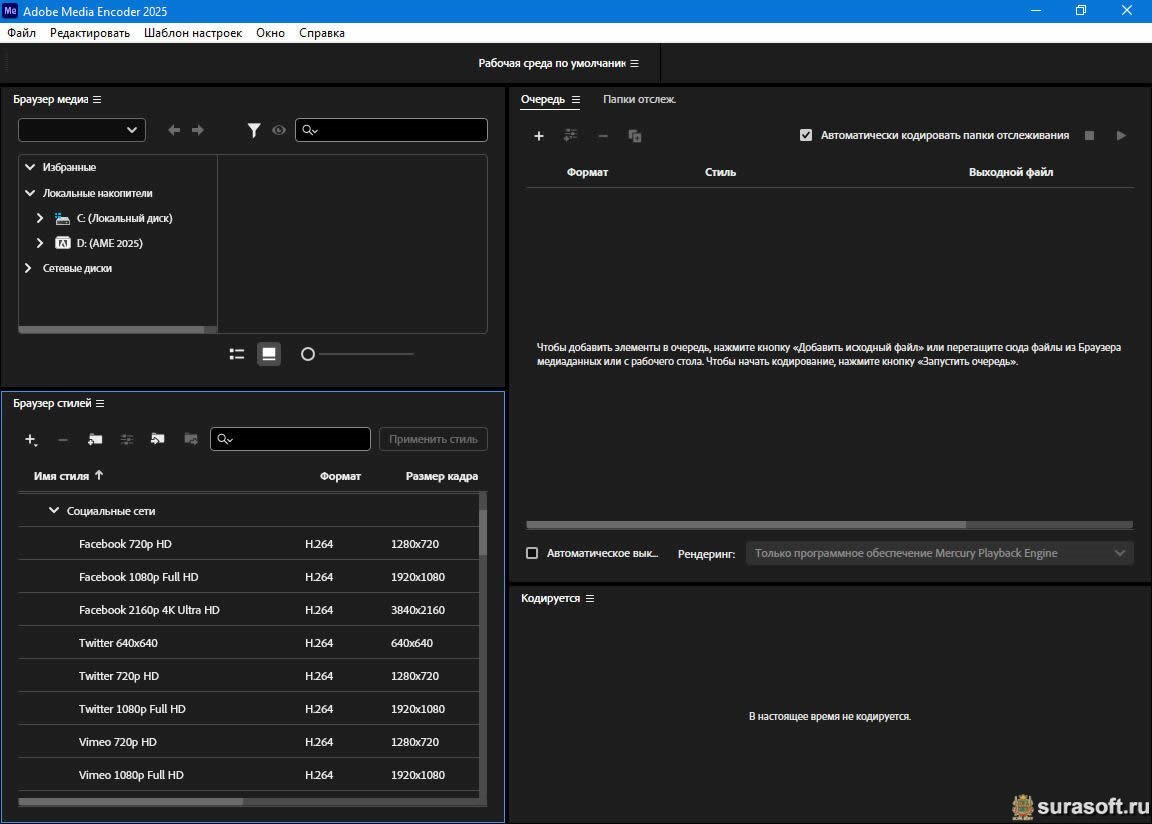This screenshot has height=824, width=1152.
Task: Open the workspace menu hamburger icon
Action: pos(635,63)
